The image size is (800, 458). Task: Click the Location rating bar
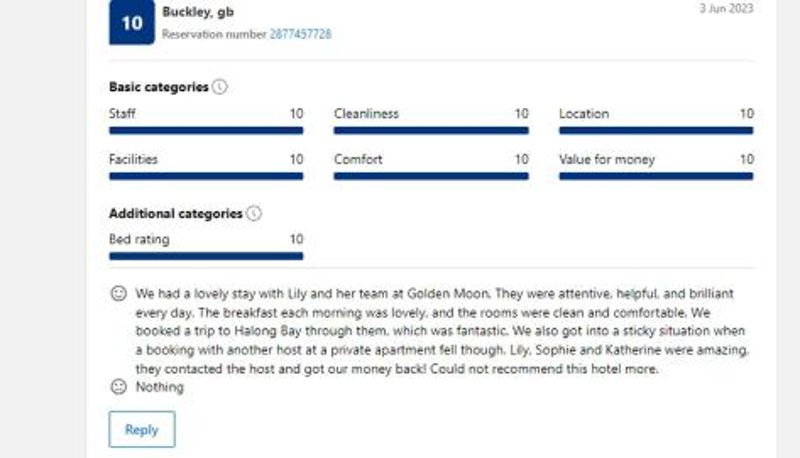tap(656, 131)
